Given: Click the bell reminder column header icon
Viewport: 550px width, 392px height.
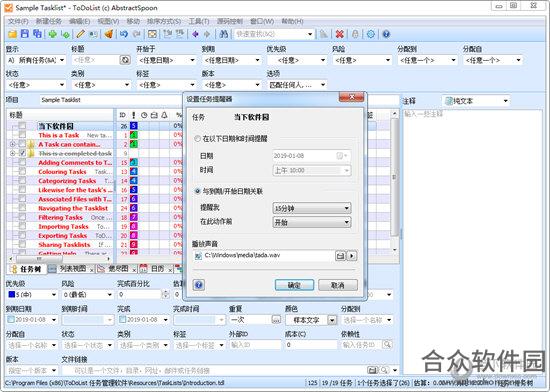Looking at the screenshot, I should 164,115.
